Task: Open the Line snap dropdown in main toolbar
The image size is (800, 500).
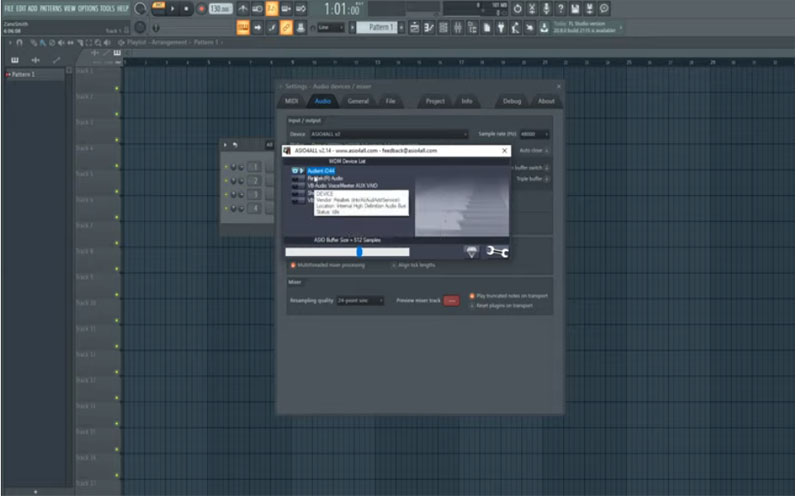Action: 331,28
